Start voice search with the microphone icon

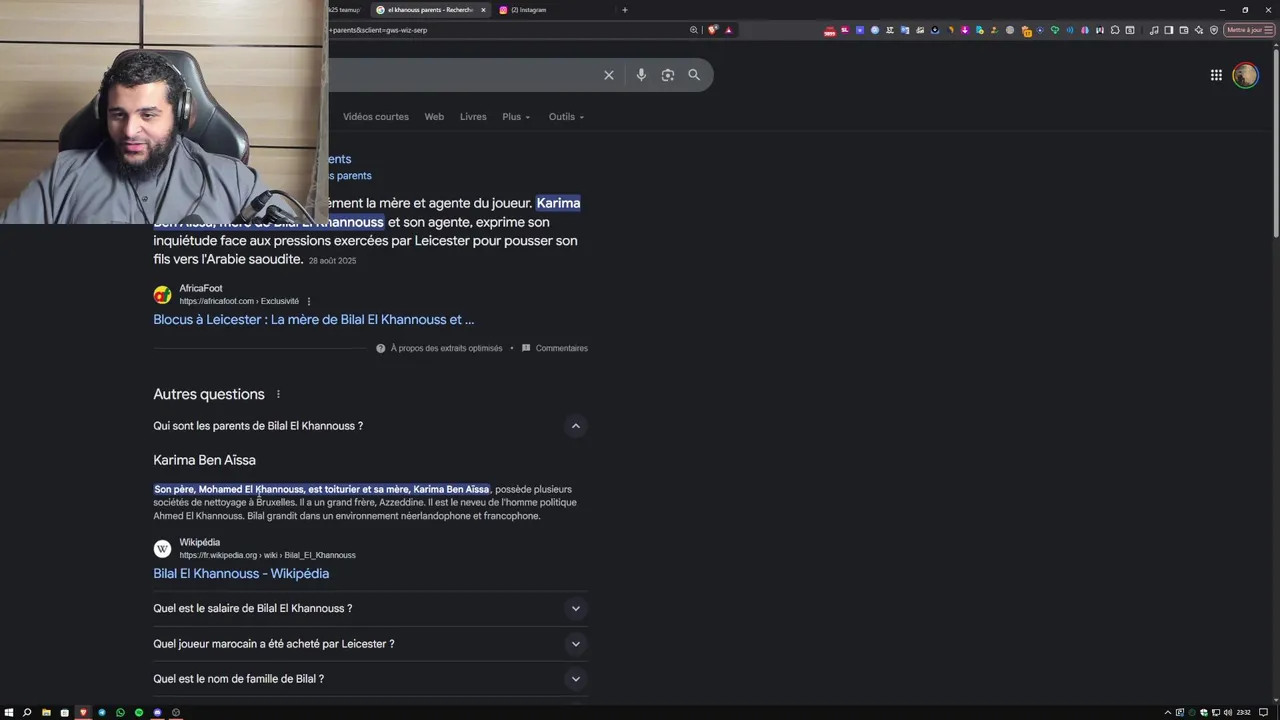click(641, 75)
